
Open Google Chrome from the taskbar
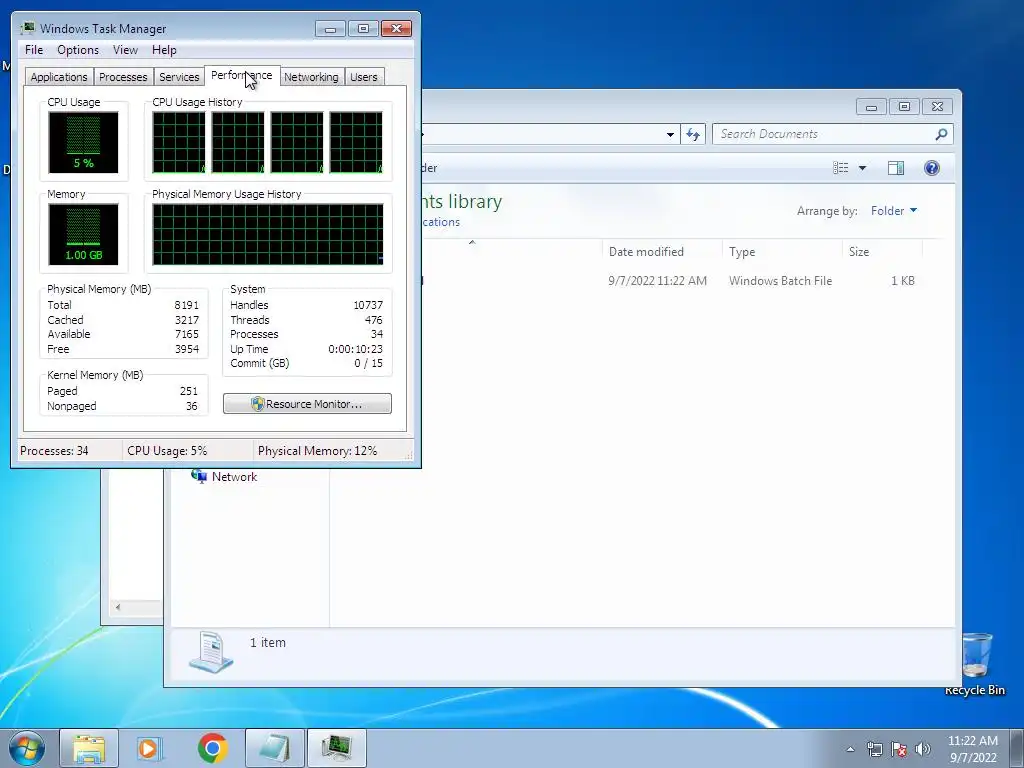click(212, 748)
